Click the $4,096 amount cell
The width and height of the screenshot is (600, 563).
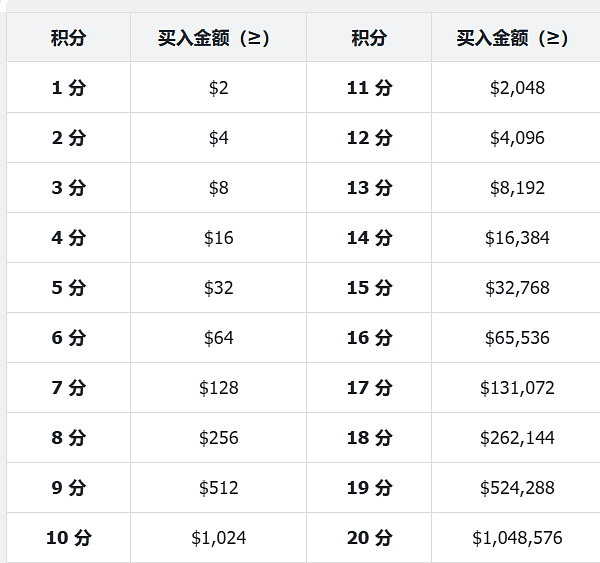(517, 138)
